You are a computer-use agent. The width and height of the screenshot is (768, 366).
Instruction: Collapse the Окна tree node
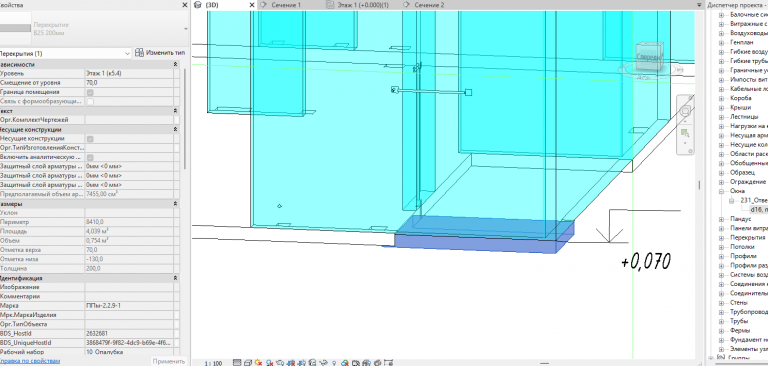tap(721, 191)
